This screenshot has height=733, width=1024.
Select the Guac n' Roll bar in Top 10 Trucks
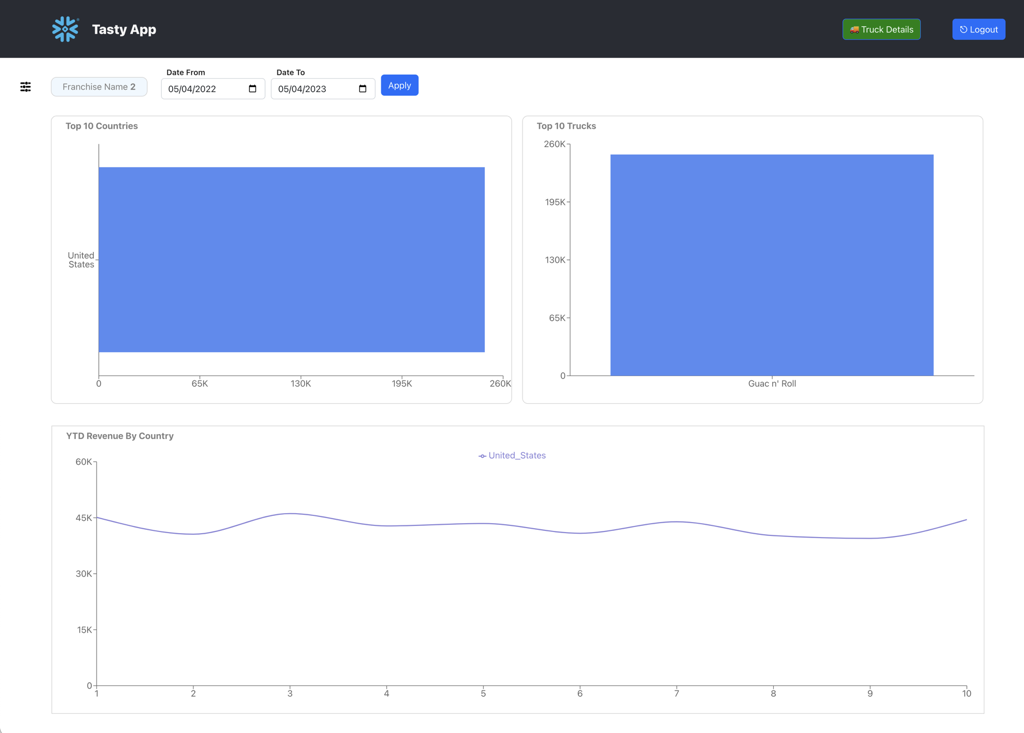pos(771,265)
